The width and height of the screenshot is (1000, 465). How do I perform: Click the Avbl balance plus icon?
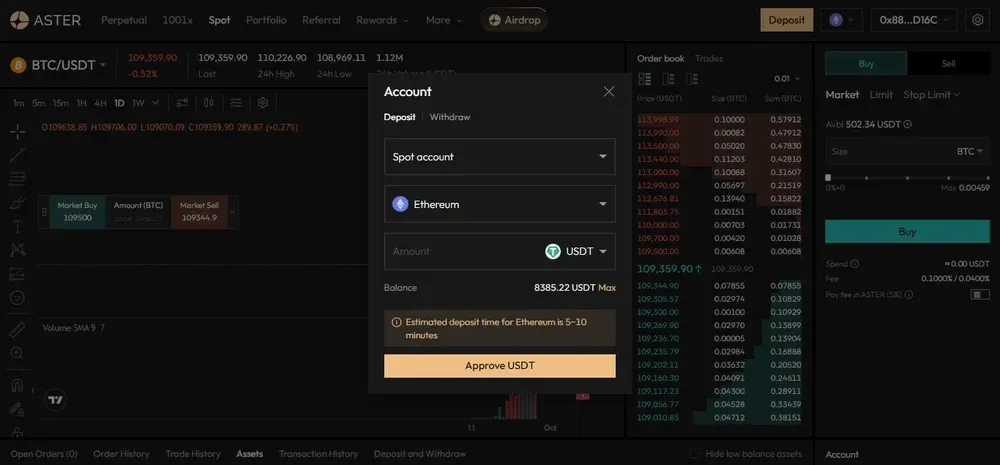(x=908, y=124)
